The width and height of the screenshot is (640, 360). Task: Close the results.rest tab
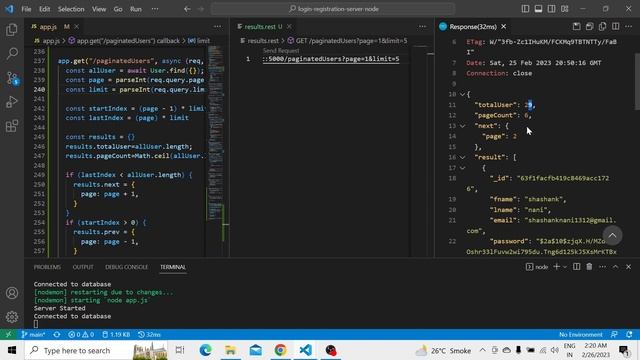[x=289, y=27]
